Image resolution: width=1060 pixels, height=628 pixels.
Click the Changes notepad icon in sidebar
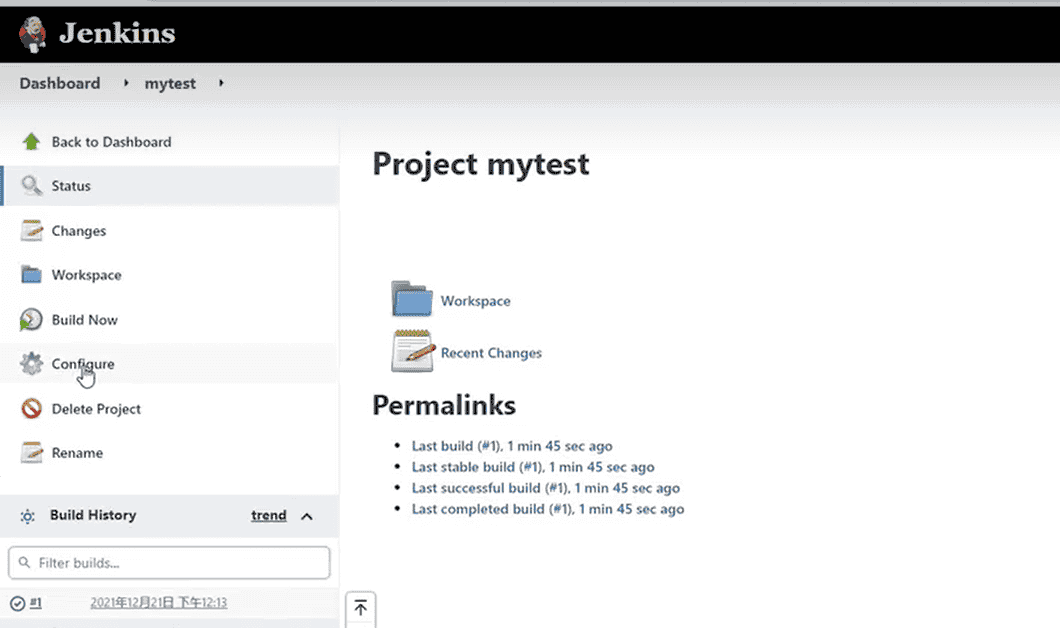click(x=32, y=231)
